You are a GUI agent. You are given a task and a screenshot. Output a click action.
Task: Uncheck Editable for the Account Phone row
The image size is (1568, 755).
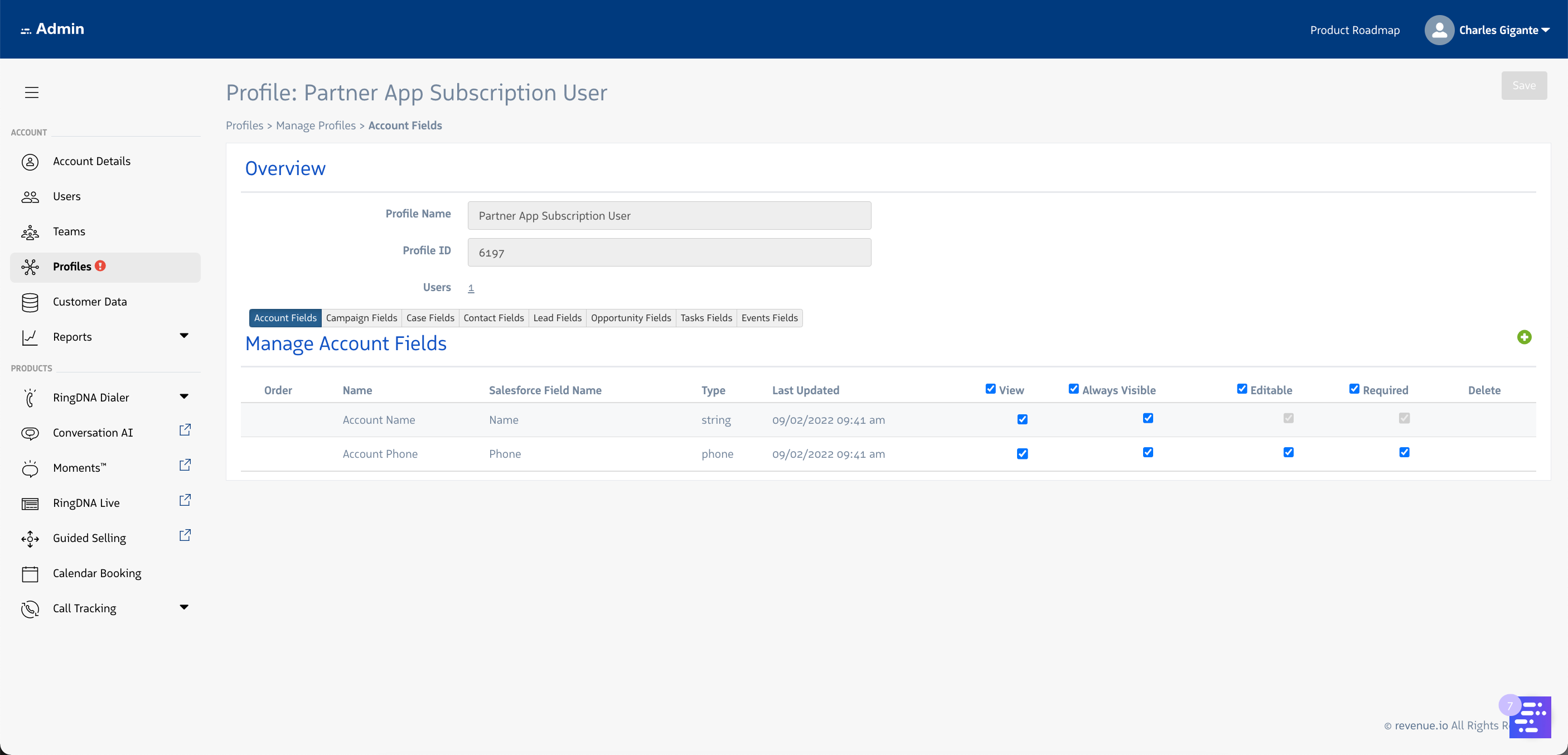[1288, 452]
